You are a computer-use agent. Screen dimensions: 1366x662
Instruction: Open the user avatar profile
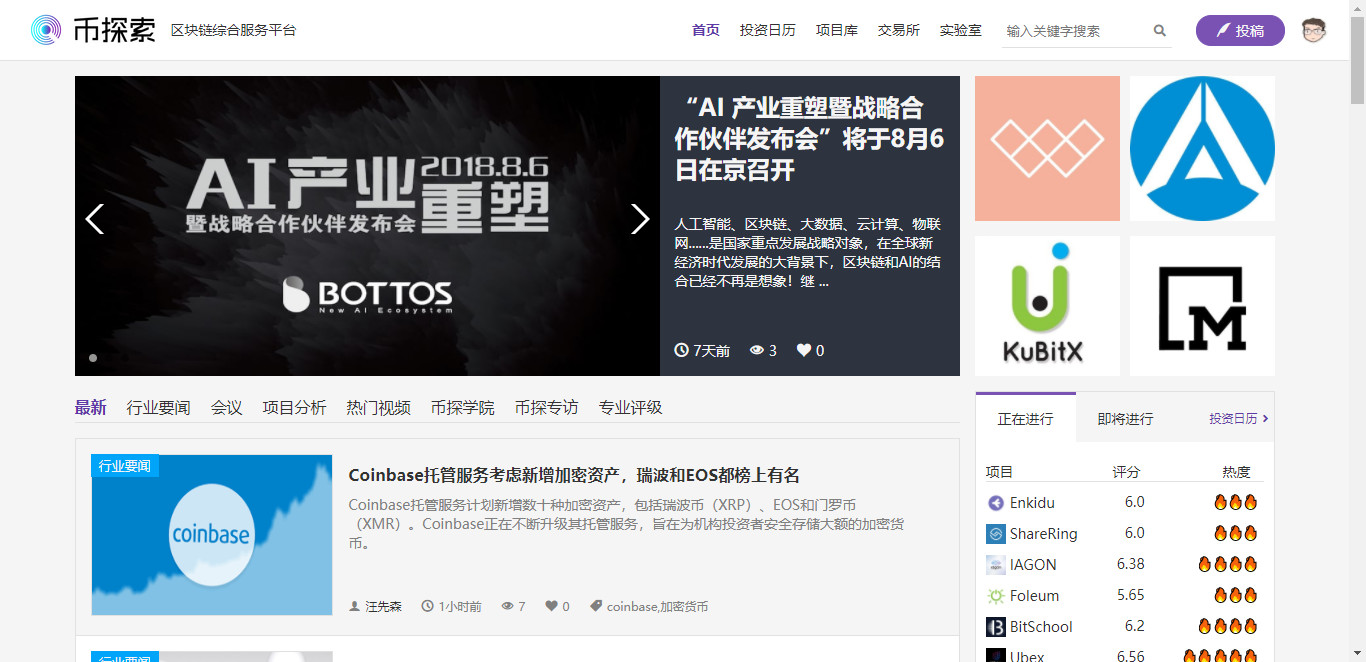point(1314,30)
